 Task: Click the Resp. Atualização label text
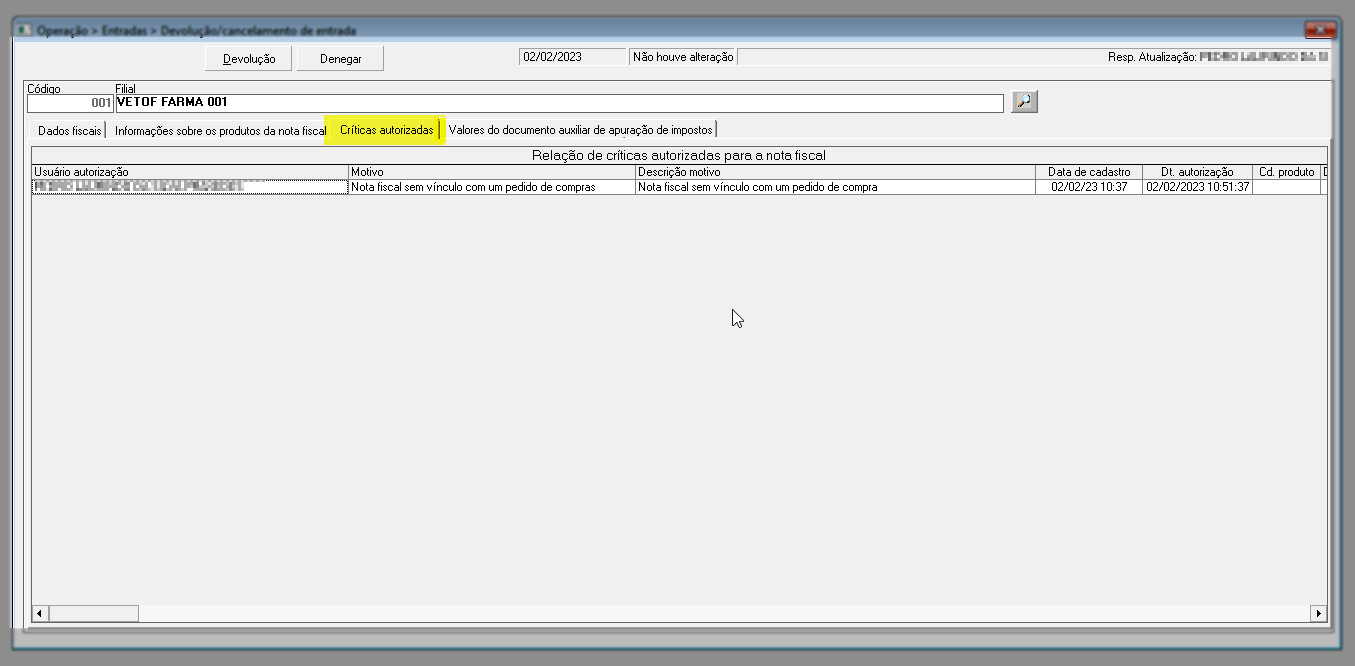(x=1152, y=58)
